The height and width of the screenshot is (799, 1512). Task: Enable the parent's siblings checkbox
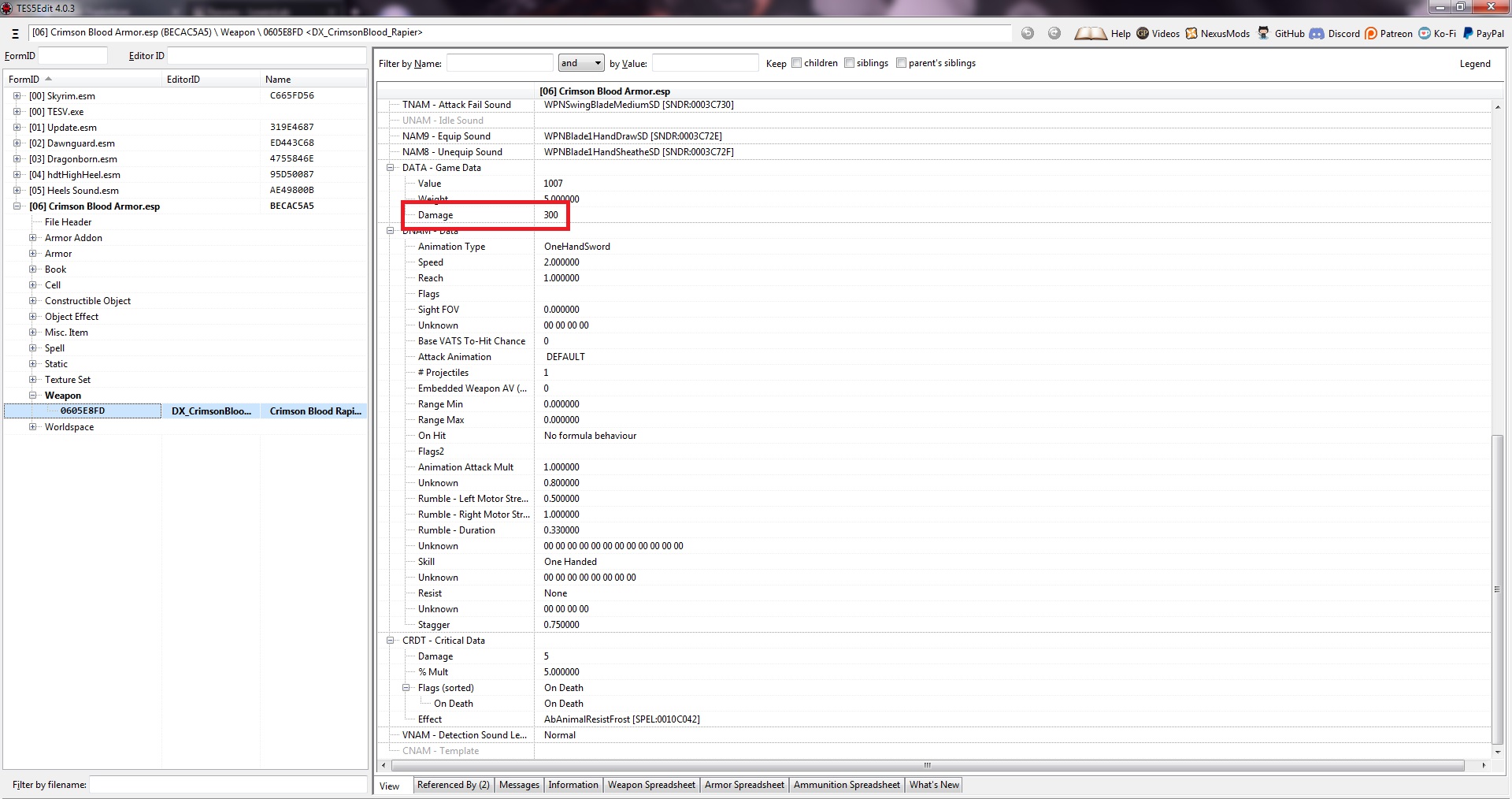click(901, 63)
